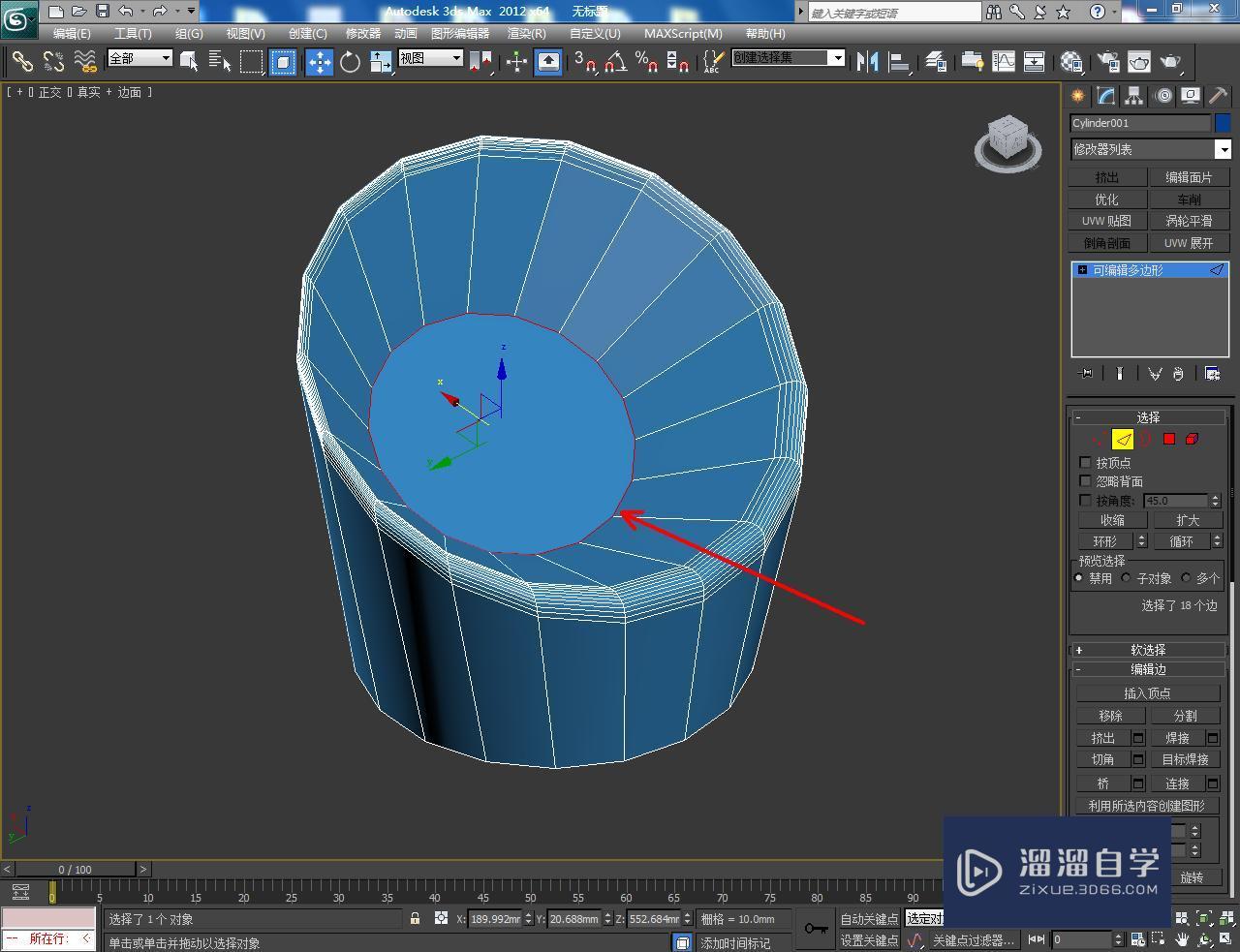Select Border sub-object level icon
Screen dimensions: 1240x952
click(x=1145, y=440)
